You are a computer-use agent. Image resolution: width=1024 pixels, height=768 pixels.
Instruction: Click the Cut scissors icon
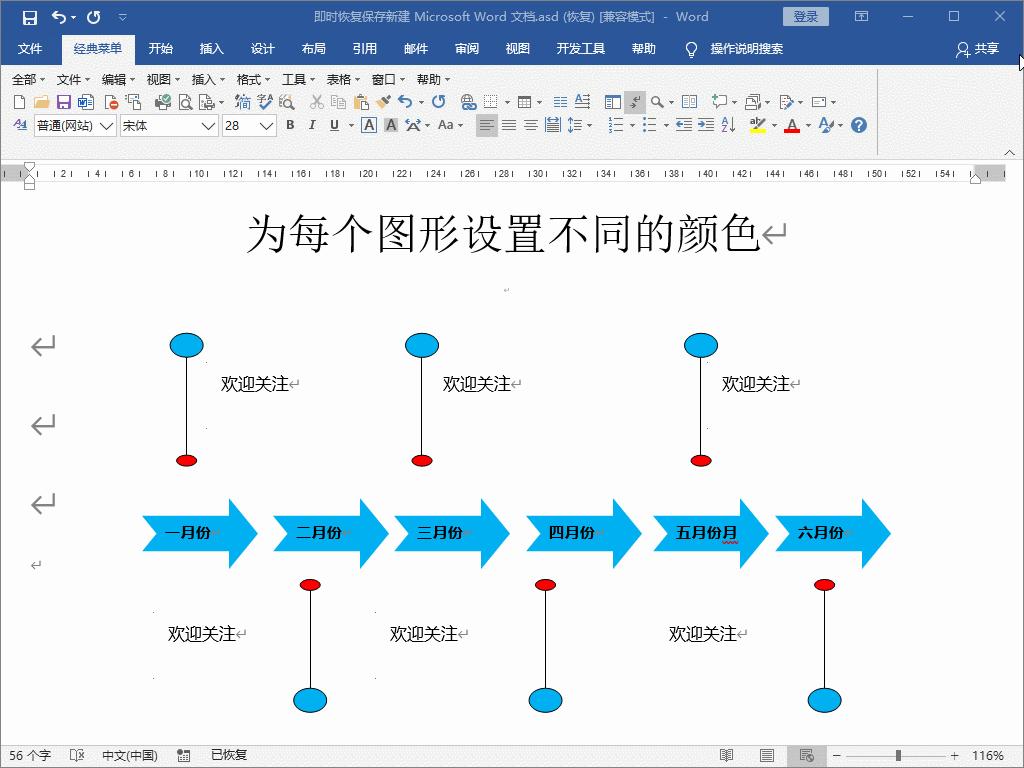[x=317, y=101]
